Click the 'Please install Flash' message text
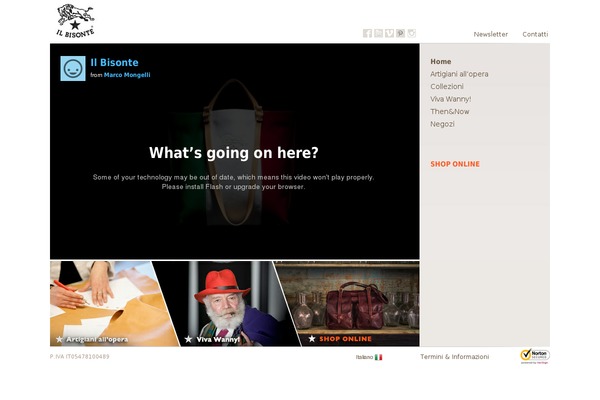Viewport: 600px width, 400px height. 233,187
